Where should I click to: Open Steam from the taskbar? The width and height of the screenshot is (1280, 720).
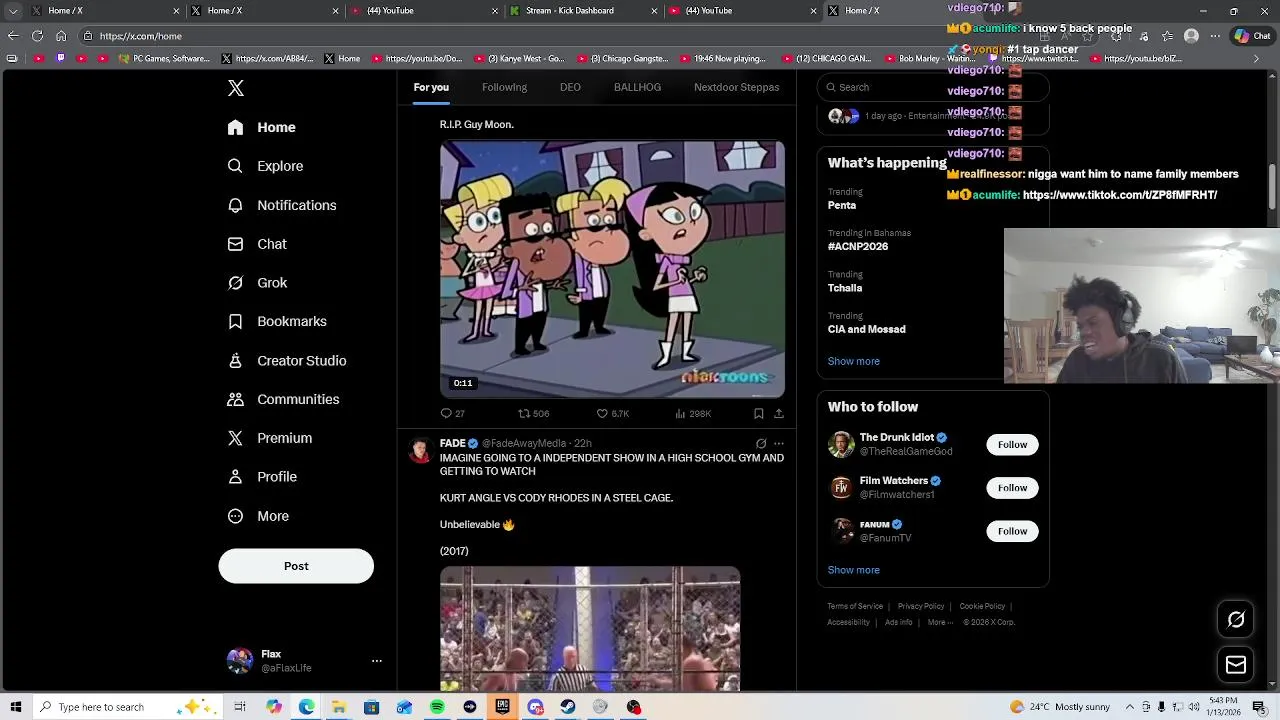567,707
